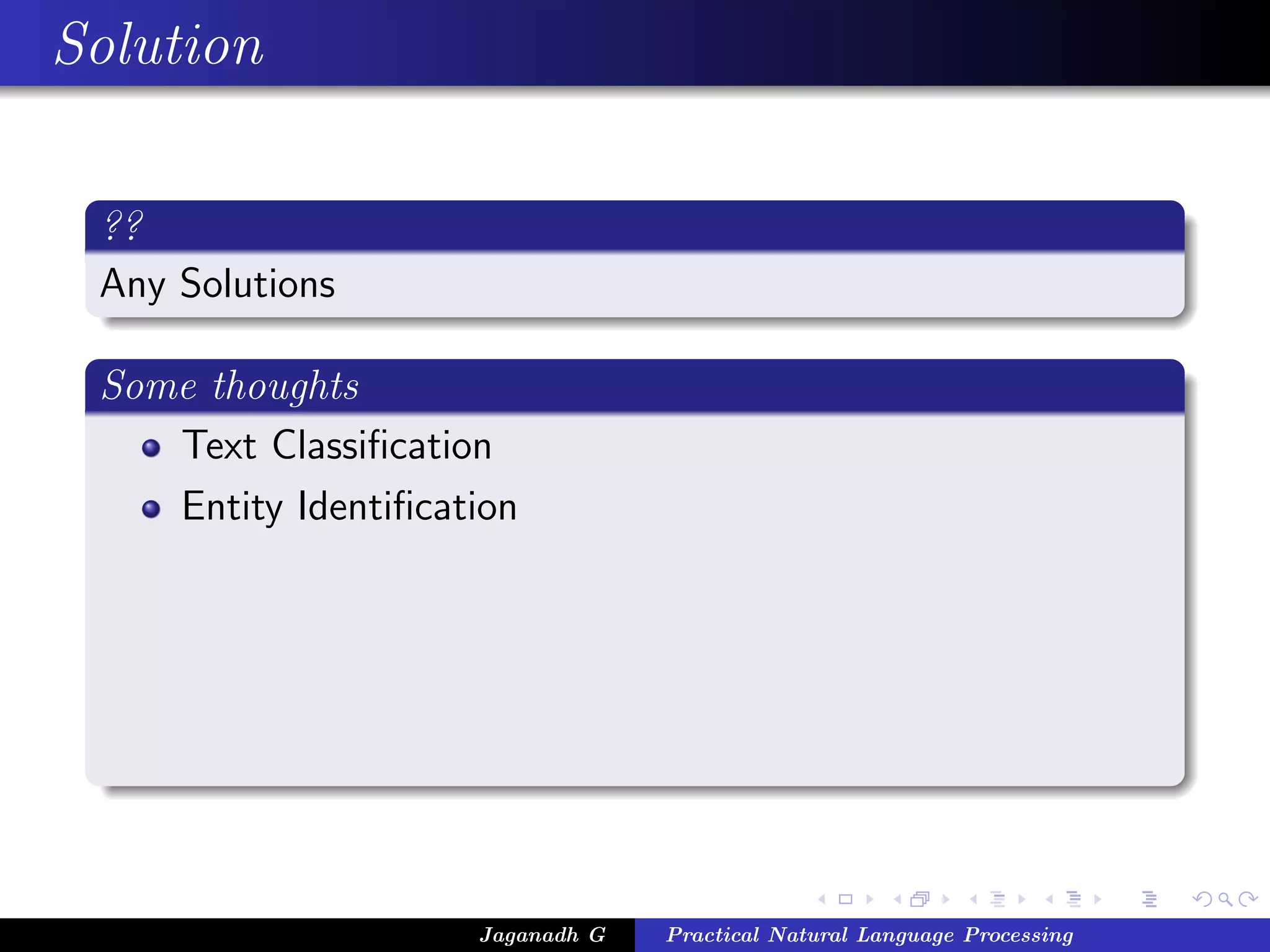Select the 'Entity Identification' bullet
1270x952 pixels.
(350, 506)
